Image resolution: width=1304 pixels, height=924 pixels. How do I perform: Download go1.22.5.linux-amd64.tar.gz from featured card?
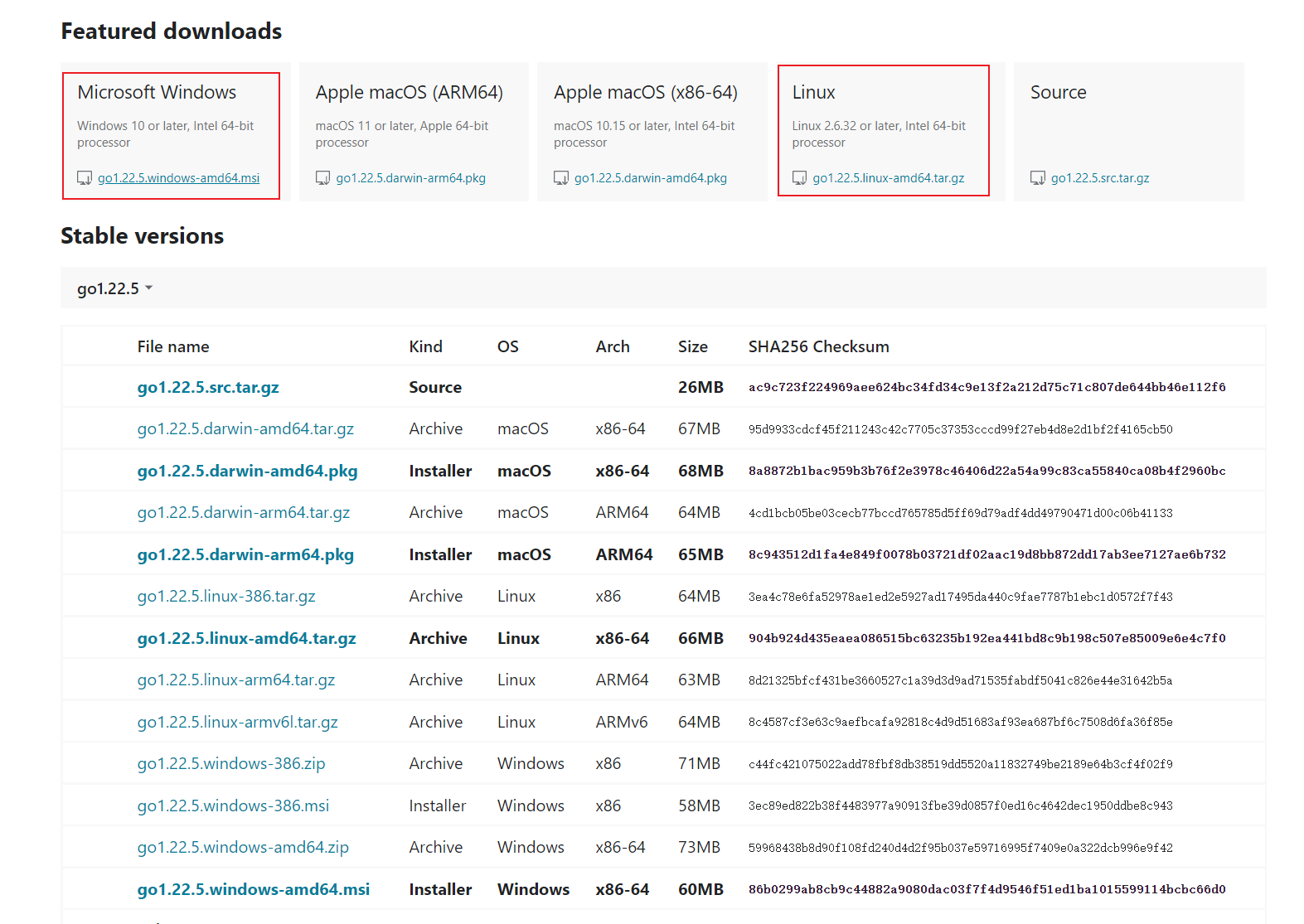click(889, 178)
